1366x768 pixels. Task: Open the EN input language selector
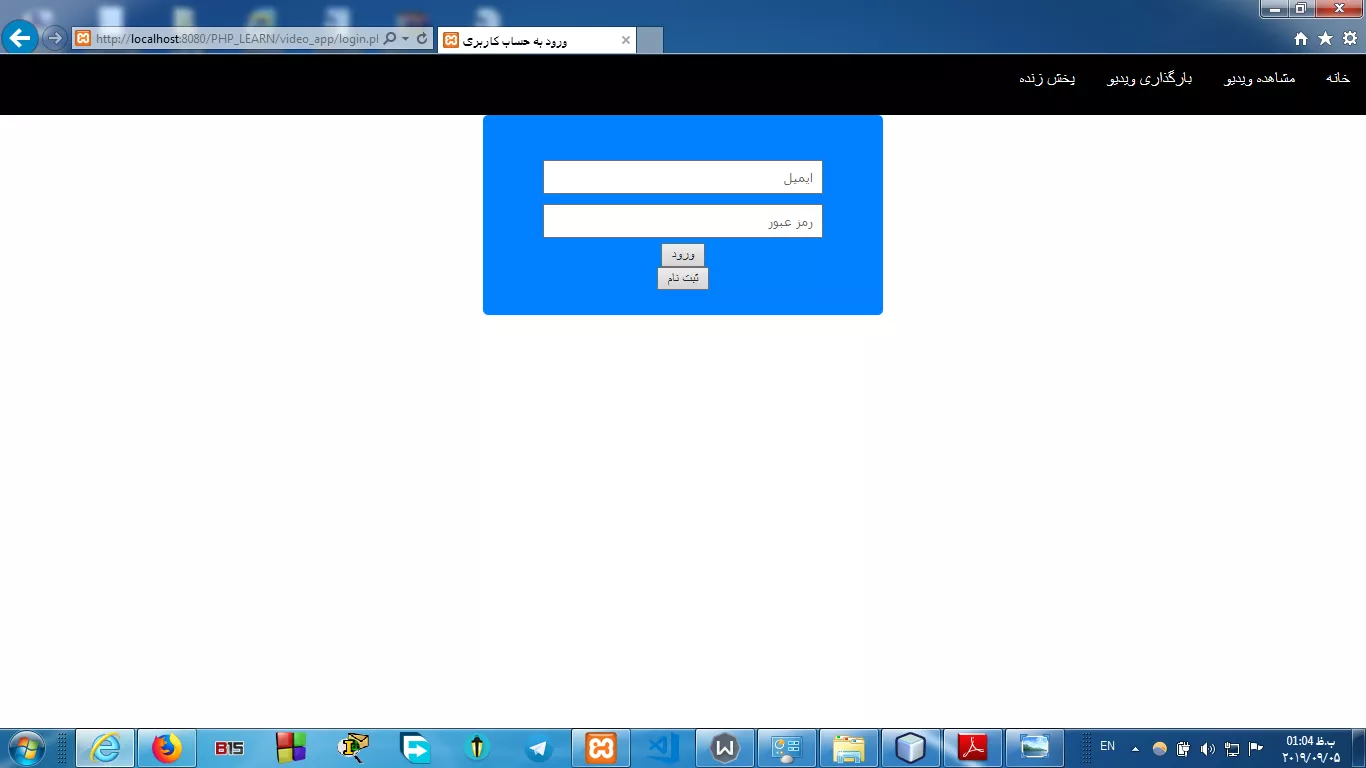click(1107, 746)
